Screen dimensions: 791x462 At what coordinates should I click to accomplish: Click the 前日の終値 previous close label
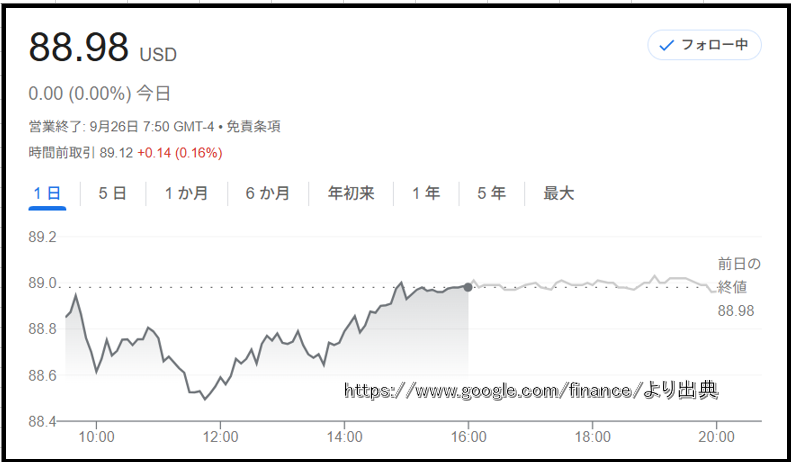pos(739,275)
